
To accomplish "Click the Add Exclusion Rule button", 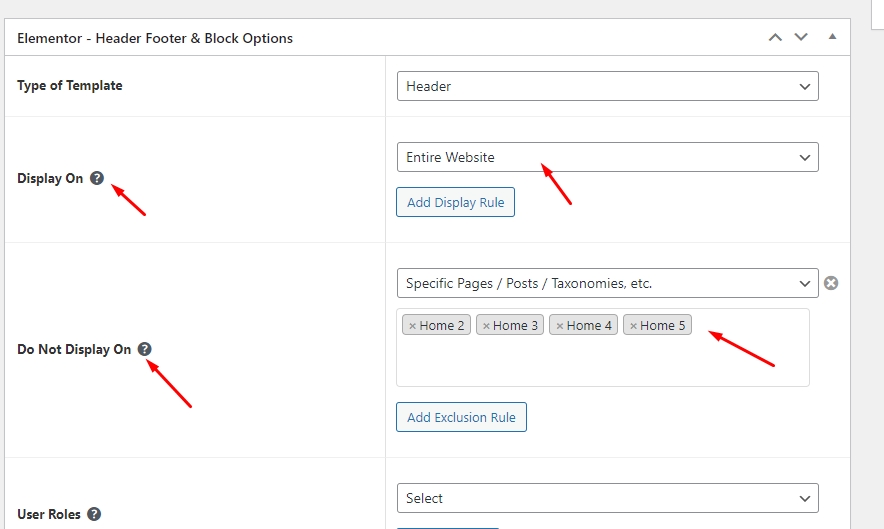I will point(461,417).
